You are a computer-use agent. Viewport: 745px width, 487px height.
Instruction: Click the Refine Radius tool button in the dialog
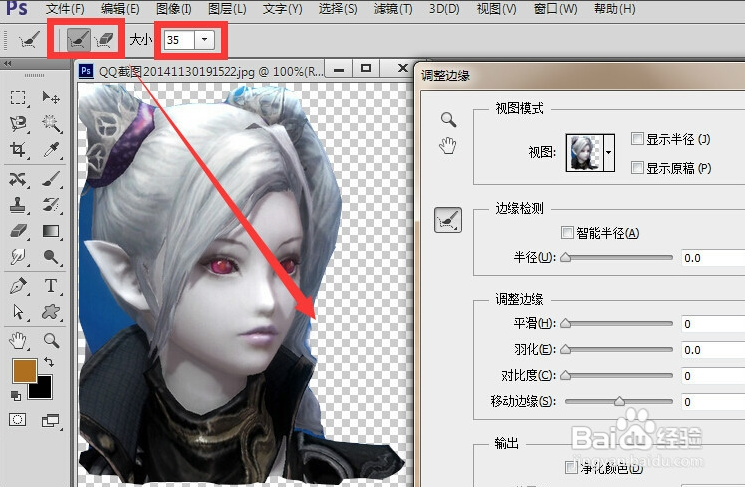448,220
